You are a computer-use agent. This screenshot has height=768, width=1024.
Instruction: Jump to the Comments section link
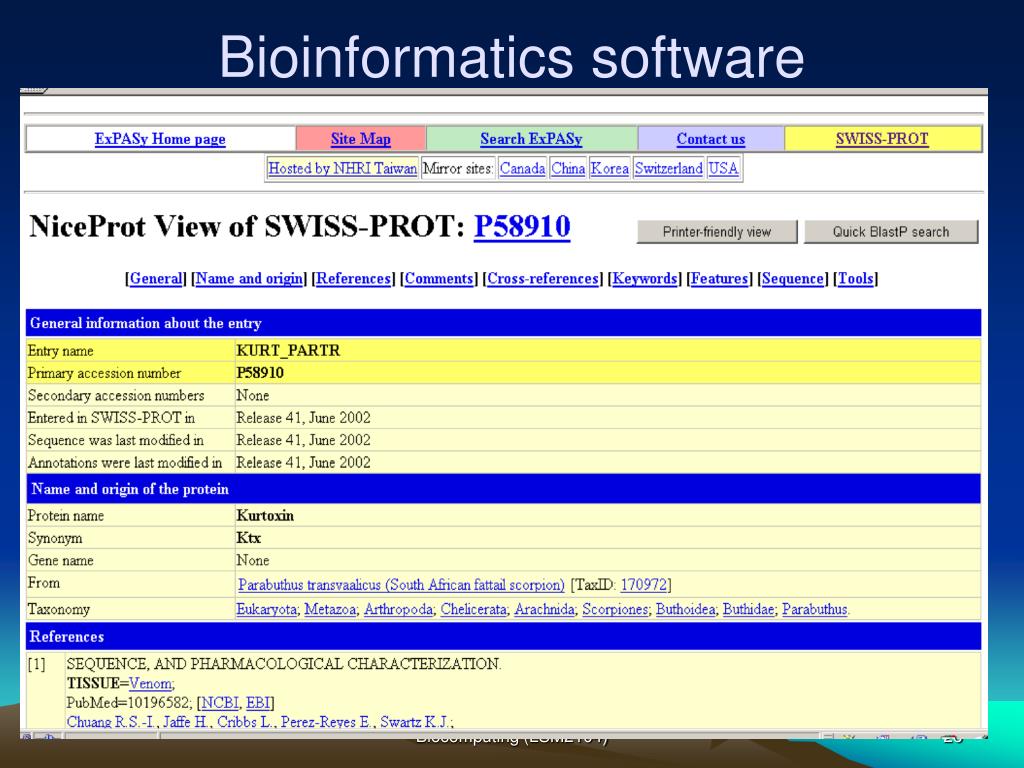439,279
